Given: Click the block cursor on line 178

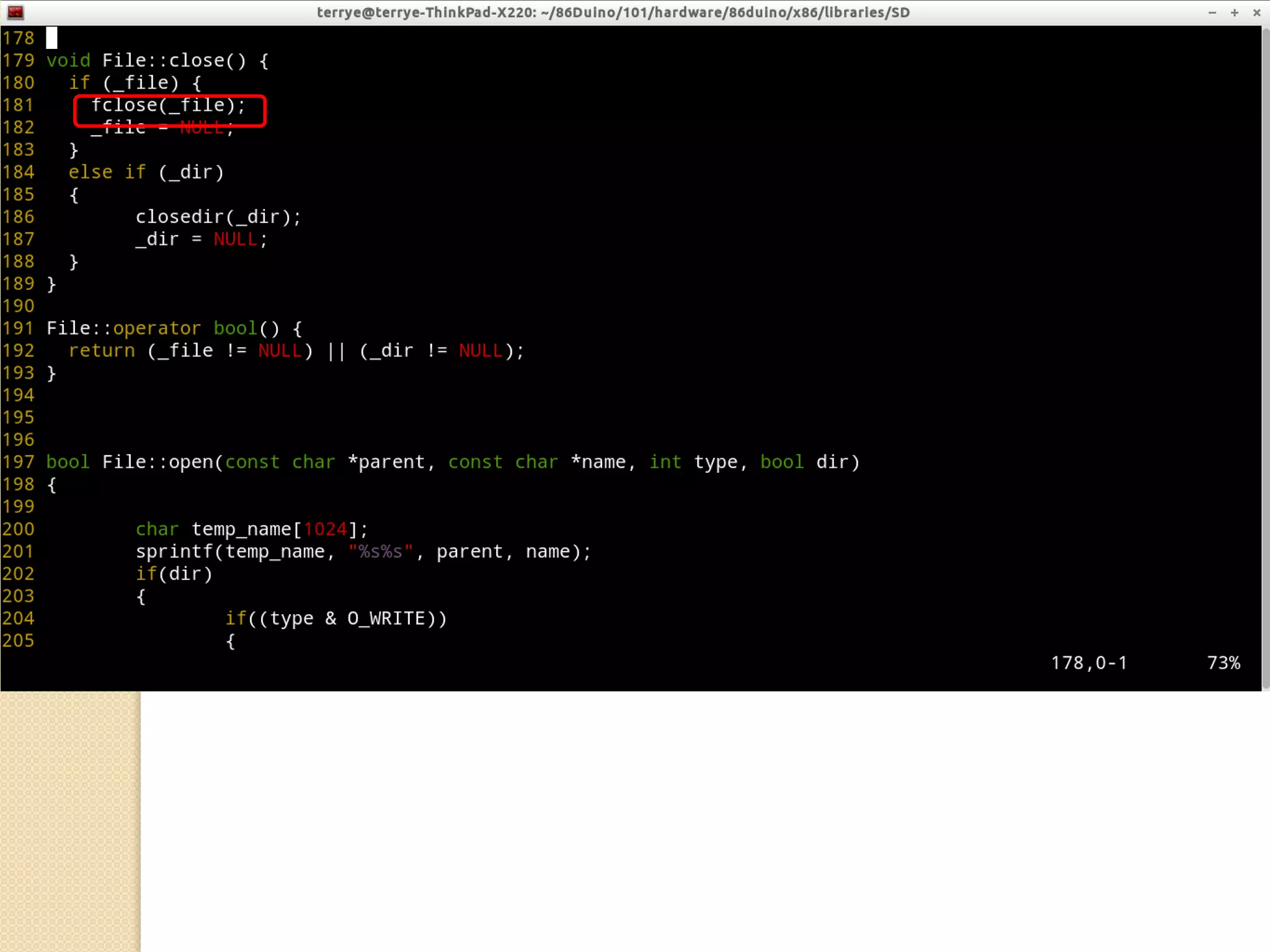Looking at the screenshot, I should coord(51,38).
